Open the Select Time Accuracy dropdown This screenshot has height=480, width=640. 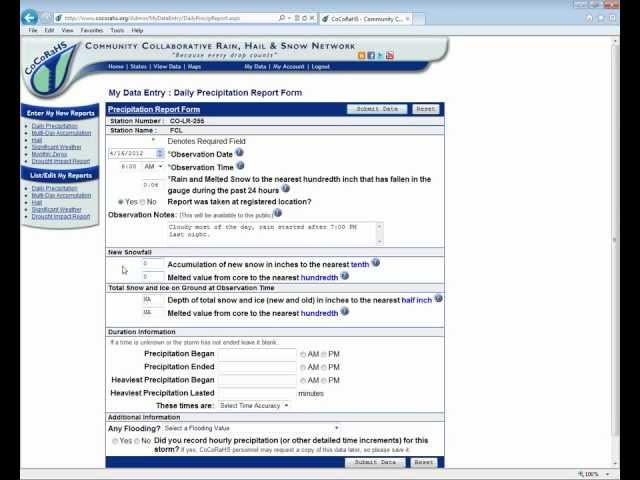click(254, 406)
